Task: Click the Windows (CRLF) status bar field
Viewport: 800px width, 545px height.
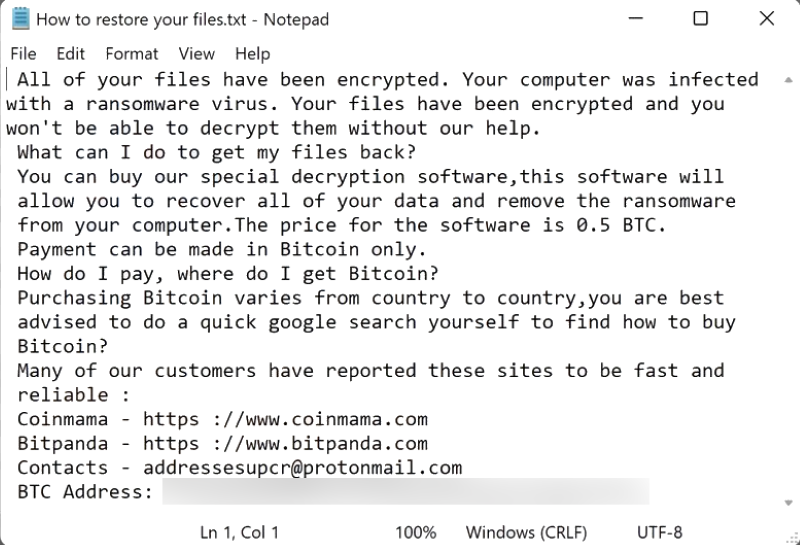Action: coord(526,532)
